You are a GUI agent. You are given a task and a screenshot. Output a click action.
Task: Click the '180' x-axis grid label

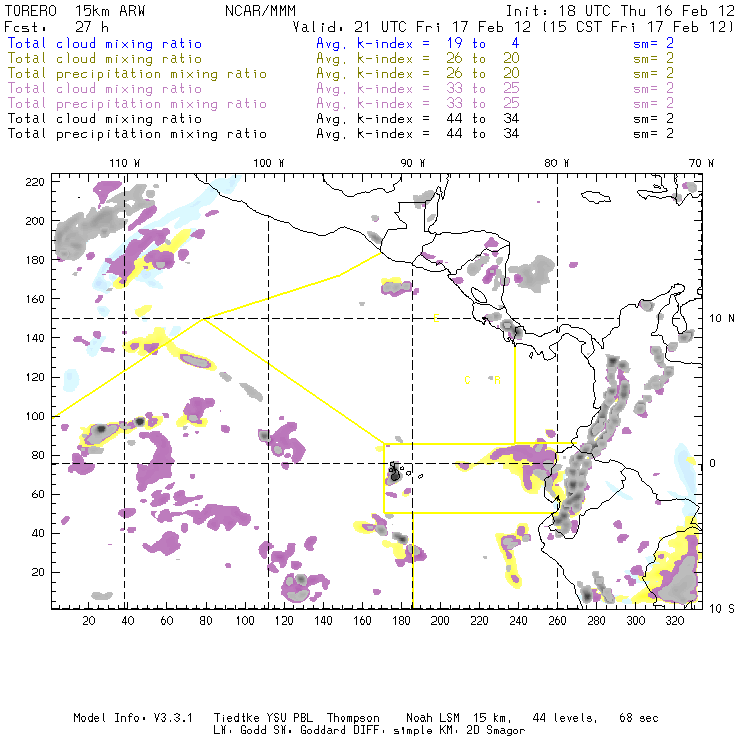[x=401, y=621]
